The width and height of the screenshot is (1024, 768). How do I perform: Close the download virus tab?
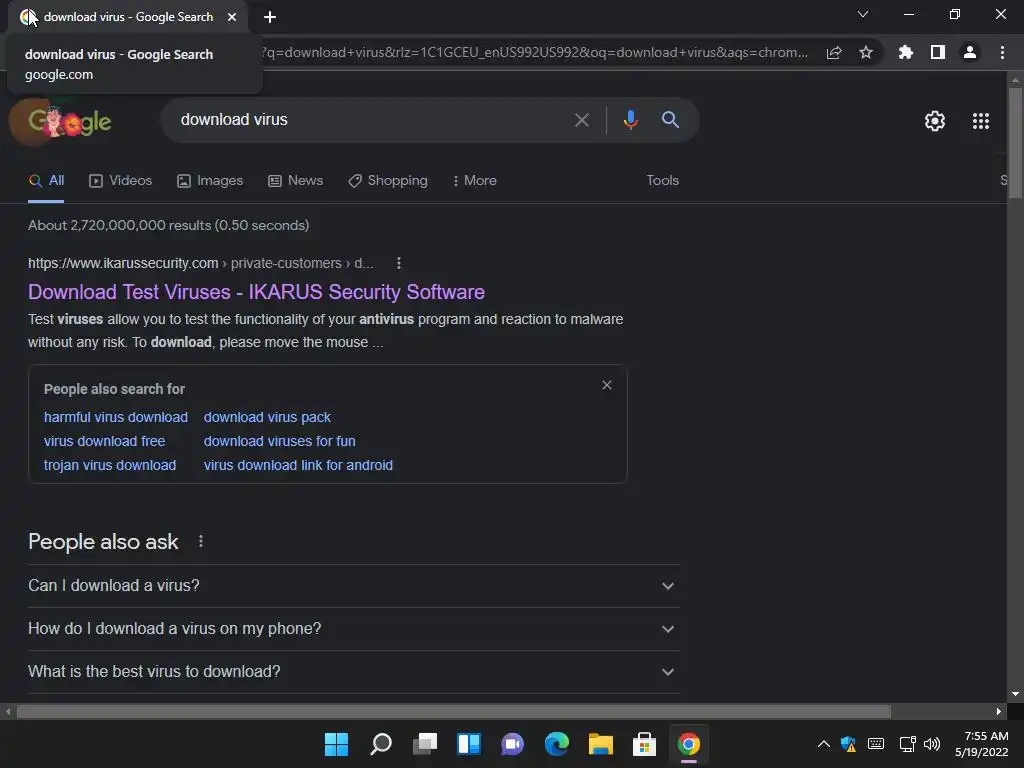click(x=232, y=17)
